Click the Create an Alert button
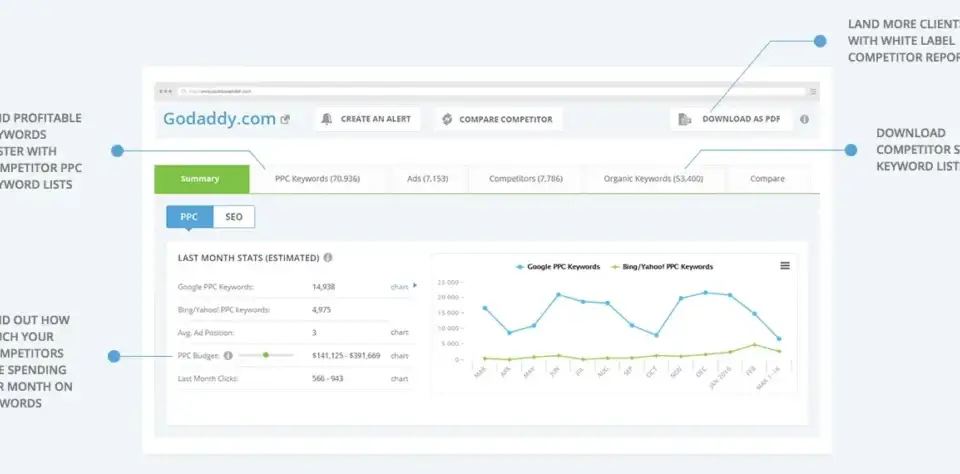 (367, 119)
